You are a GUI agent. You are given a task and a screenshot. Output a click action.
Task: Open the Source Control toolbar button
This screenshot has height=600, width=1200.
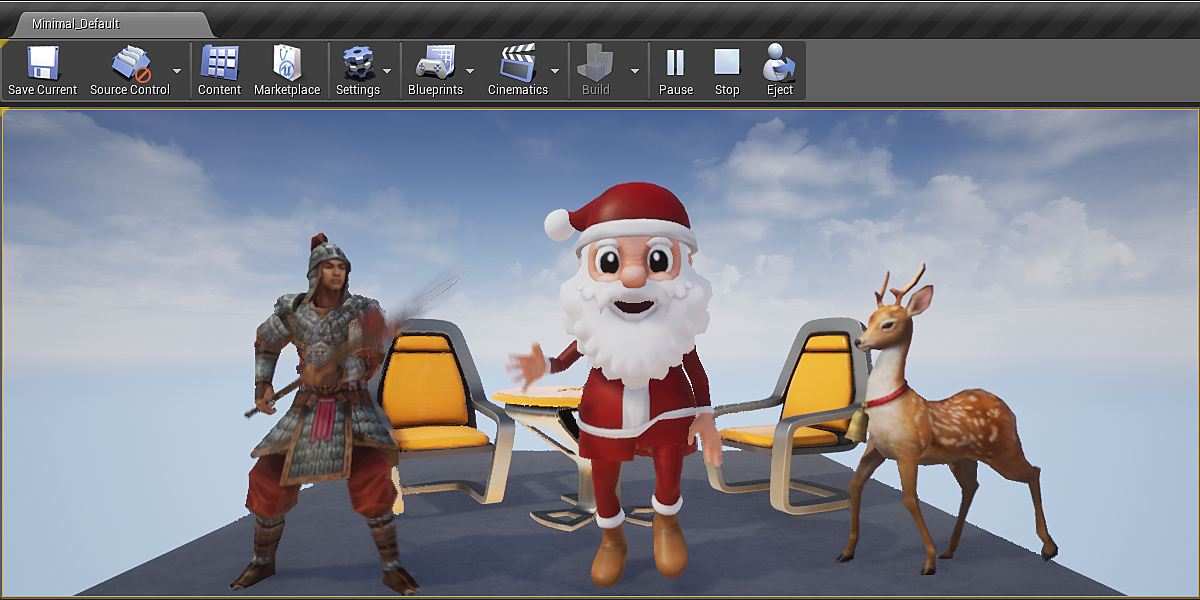click(130, 64)
